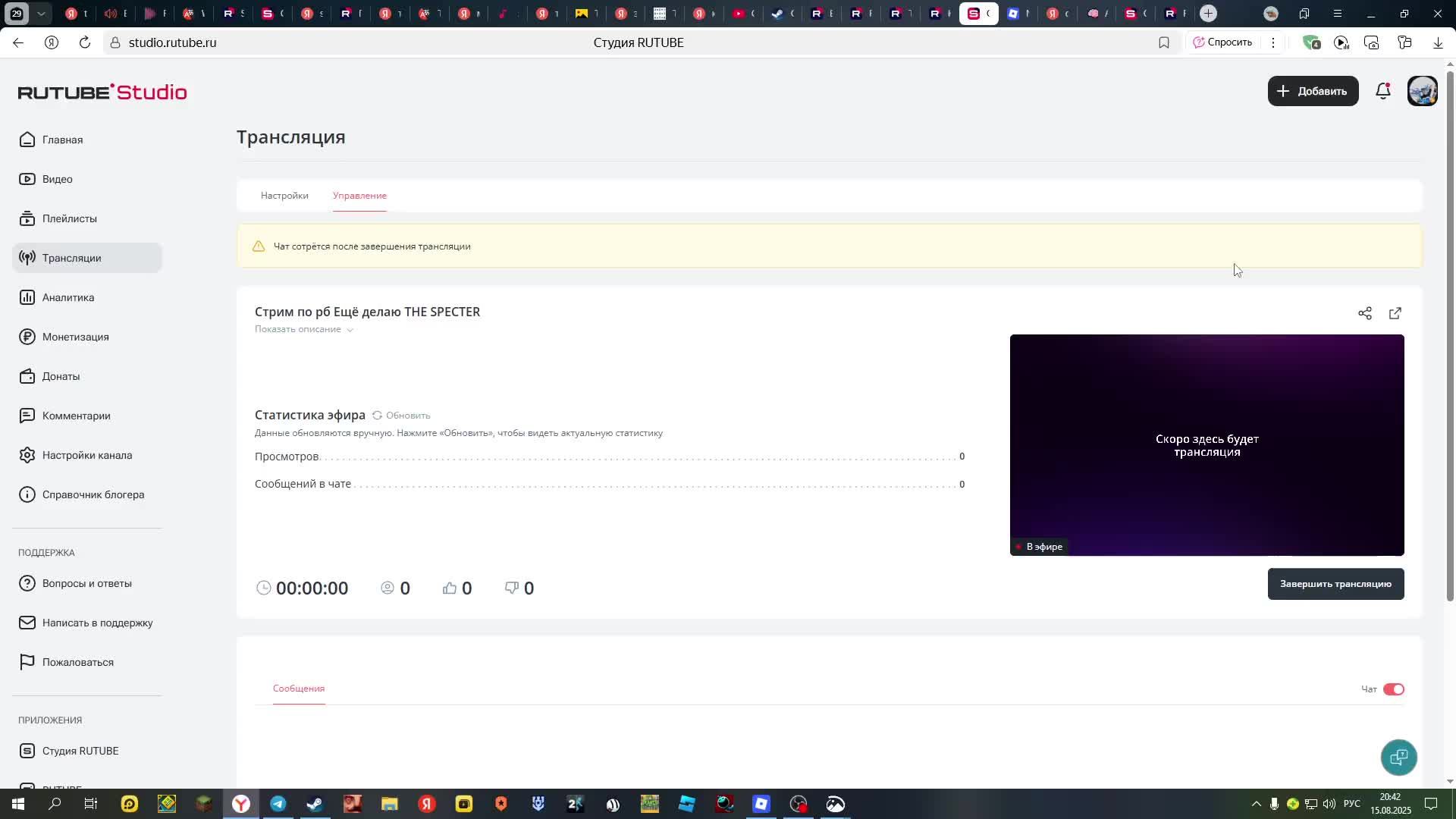The width and height of the screenshot is (1456, 819).
Task: Open the Плейлисты section
Action: point(69,218)
